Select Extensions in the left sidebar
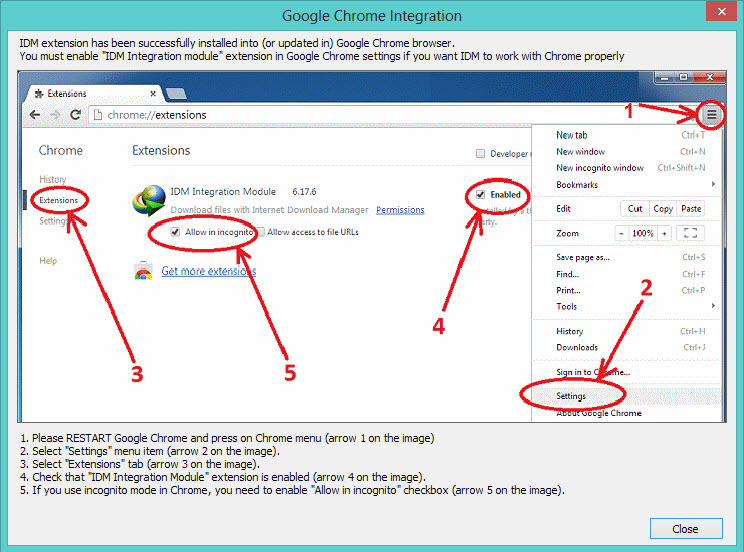Viewport: 744px width, 552px height. pyautogui.click(x=59, y=200)
